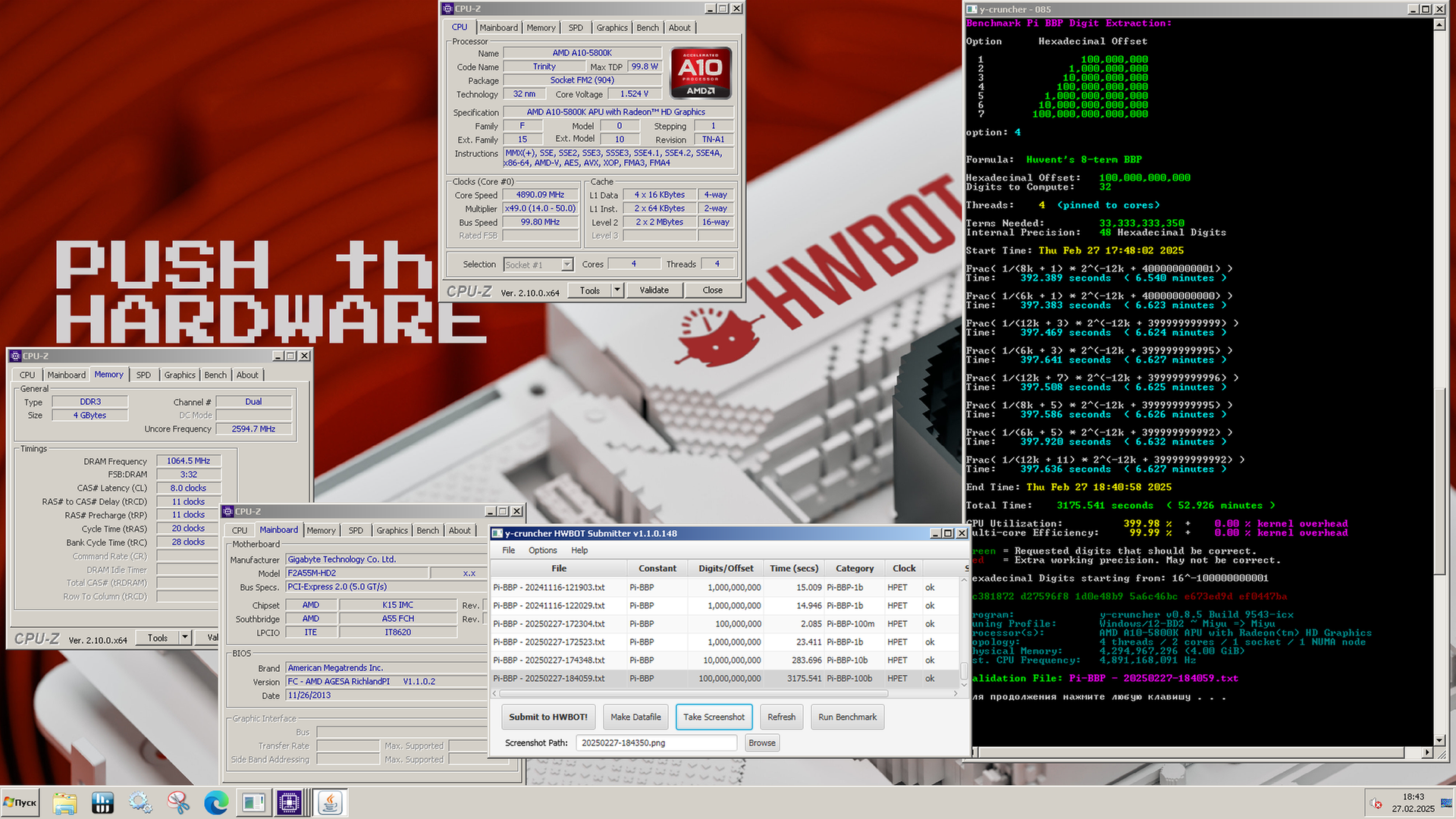1456x819 pixels.
Task: Click the Close button in top CPU-Z
Action: point(713,290)
